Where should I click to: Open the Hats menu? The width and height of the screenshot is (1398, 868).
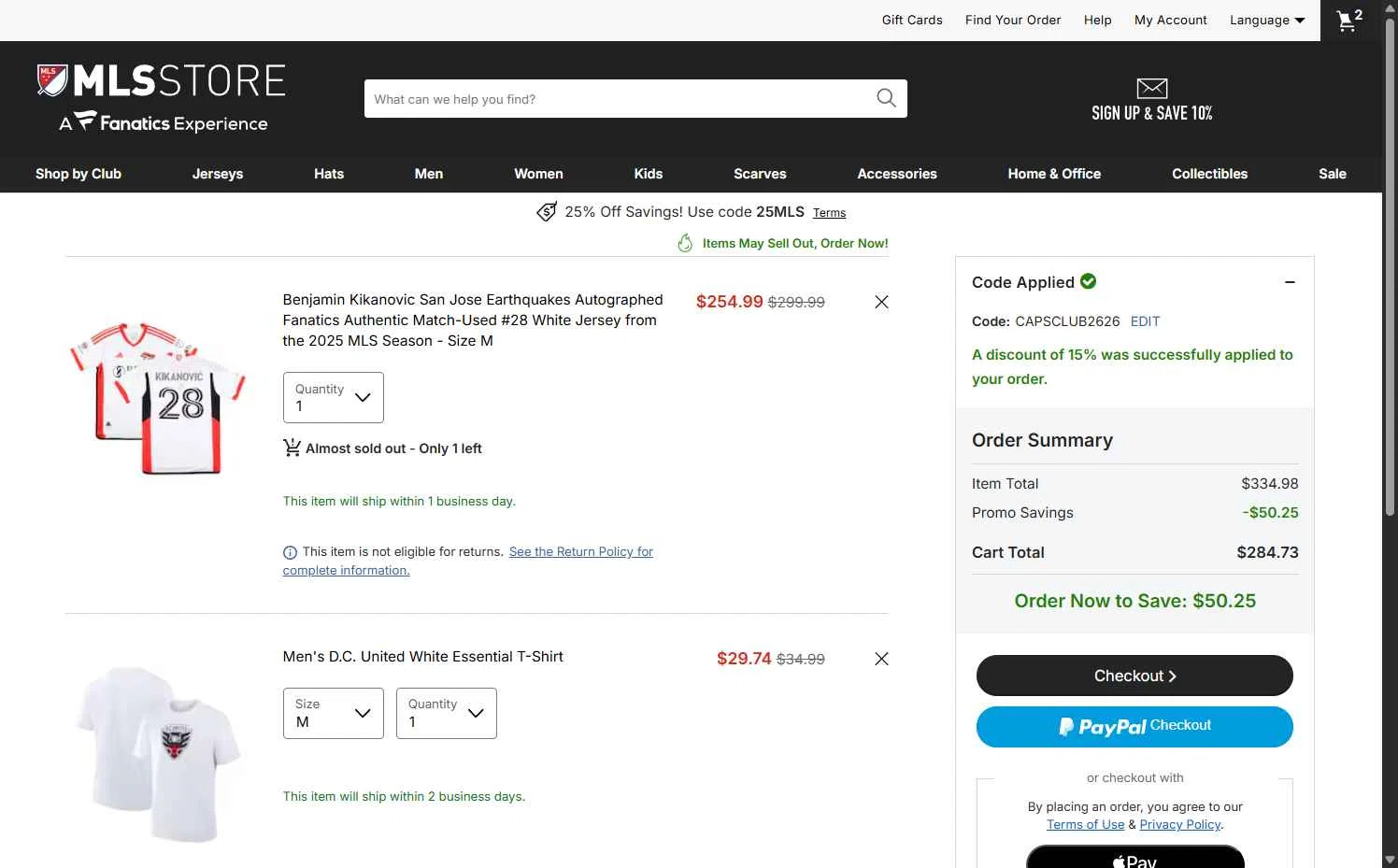point(329,174)
